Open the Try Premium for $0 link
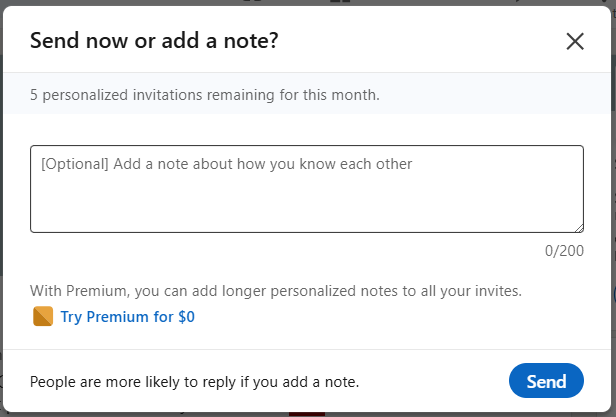616x417 pixels. [127, 317]
